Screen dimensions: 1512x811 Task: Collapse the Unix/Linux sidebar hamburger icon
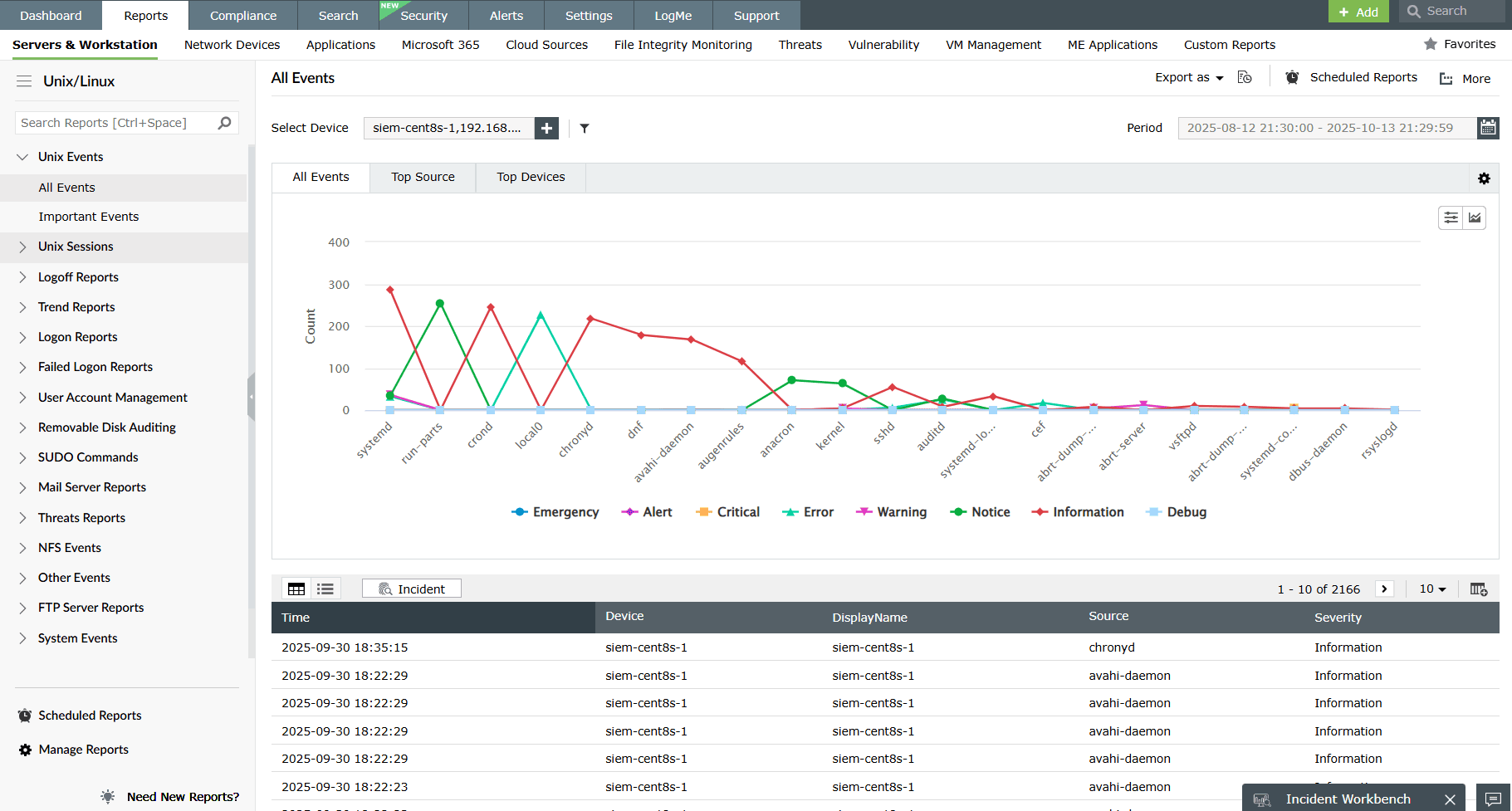(23, 81)
